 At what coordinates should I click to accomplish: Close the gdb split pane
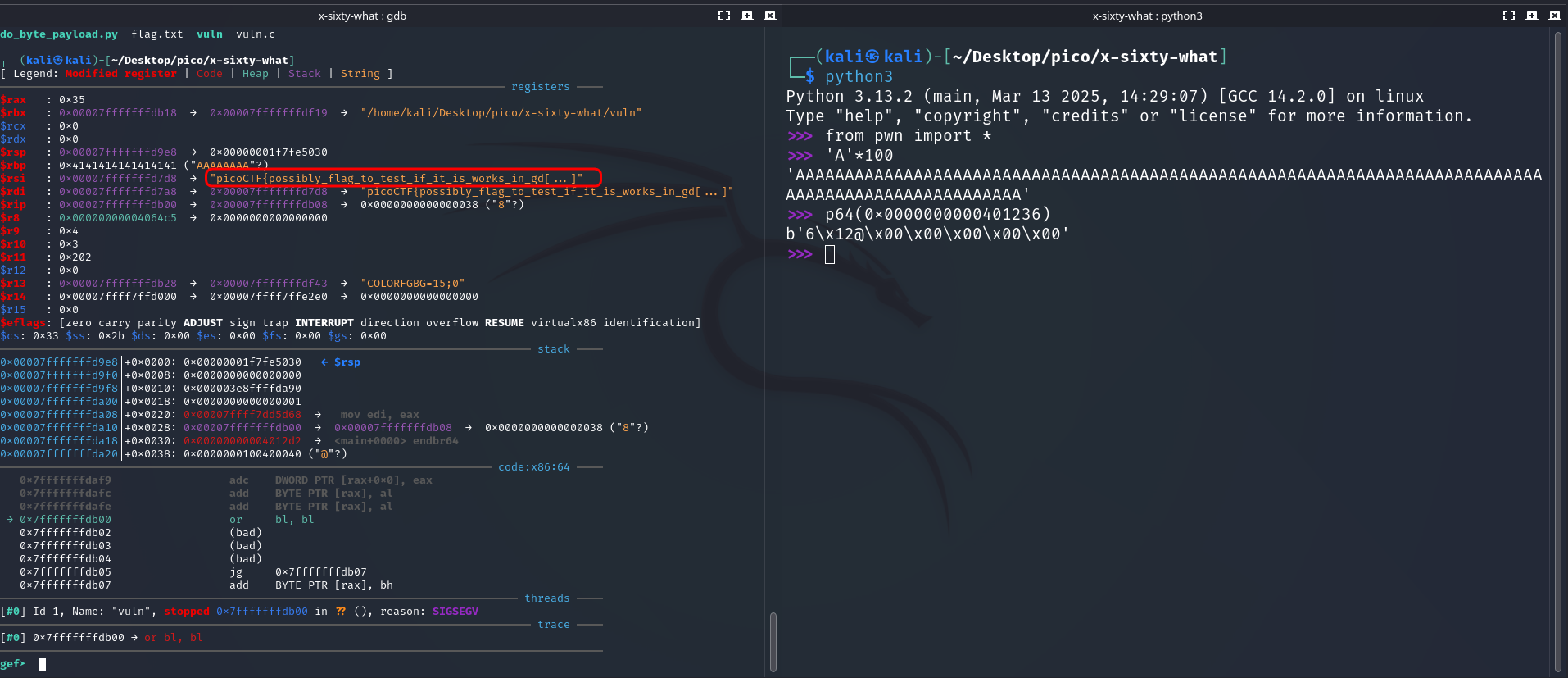pyautogui.click(x=770, y=16)
